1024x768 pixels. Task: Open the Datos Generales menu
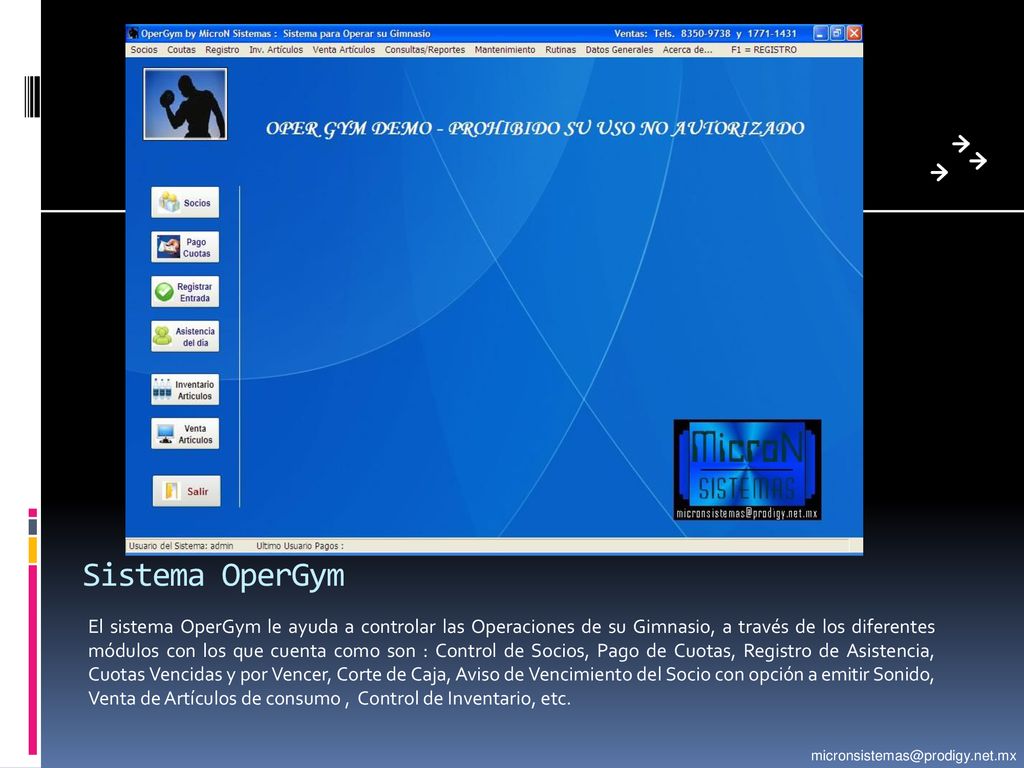tap(619, 50)
